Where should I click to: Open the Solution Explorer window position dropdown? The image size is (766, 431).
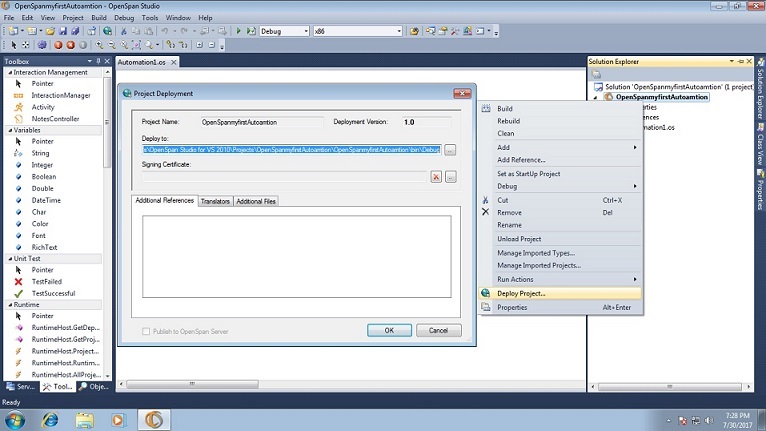(x=732, y=61)
